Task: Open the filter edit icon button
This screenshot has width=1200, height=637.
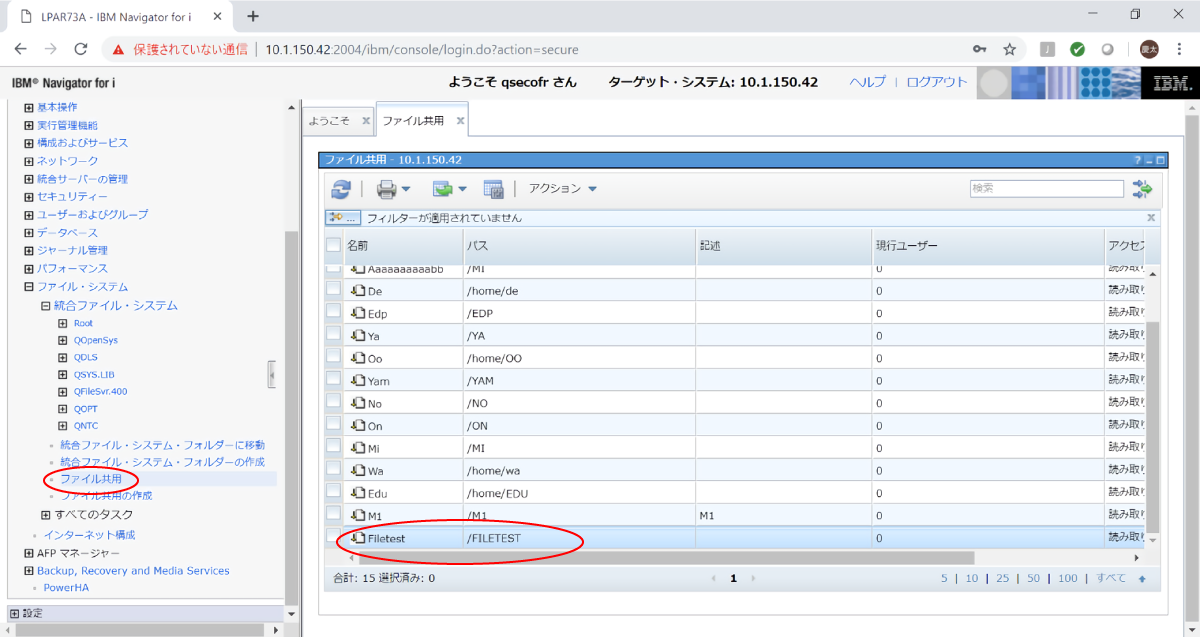Action: [x=343, y=217]
